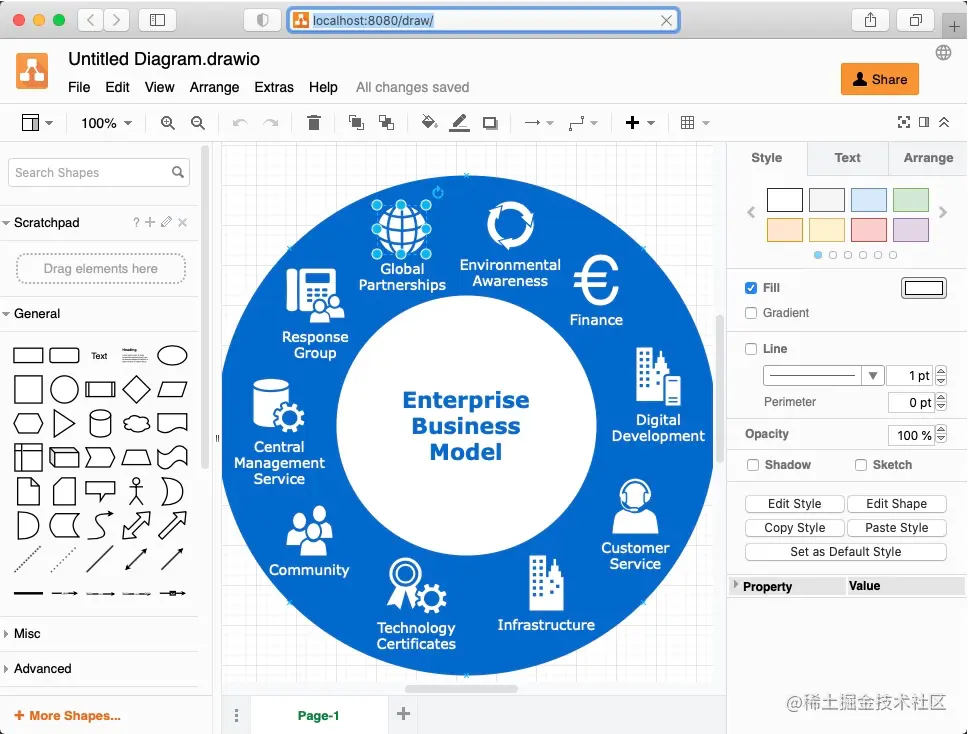Add to Scratchpad with the plus icon
Viewport: 968px width, 734px height.
(150, 222)
